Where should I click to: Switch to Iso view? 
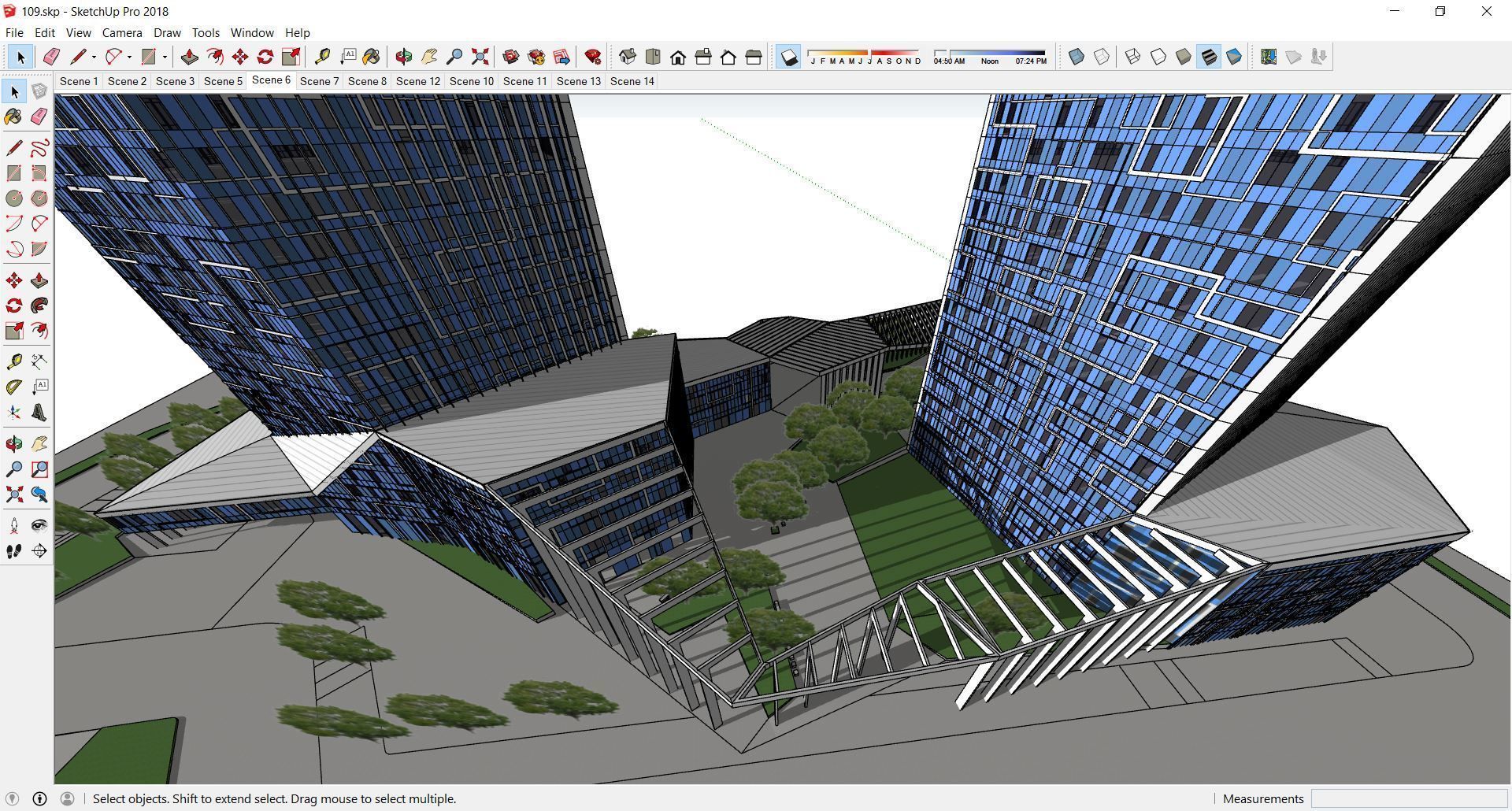[x=628, y=57]
